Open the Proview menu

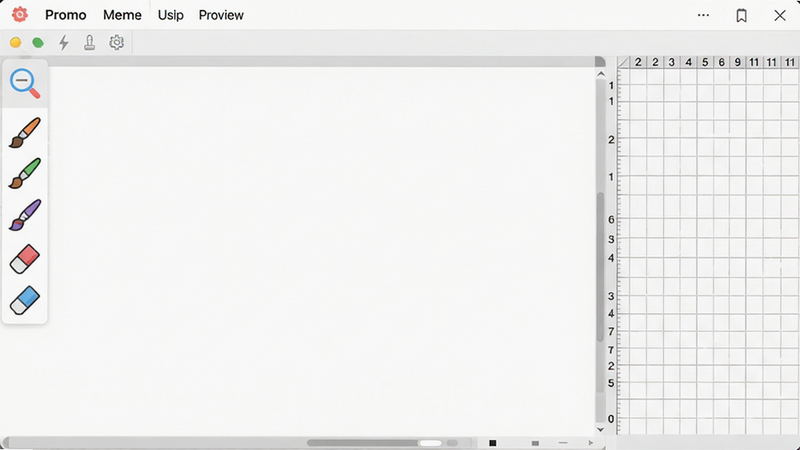pos(221,15)
